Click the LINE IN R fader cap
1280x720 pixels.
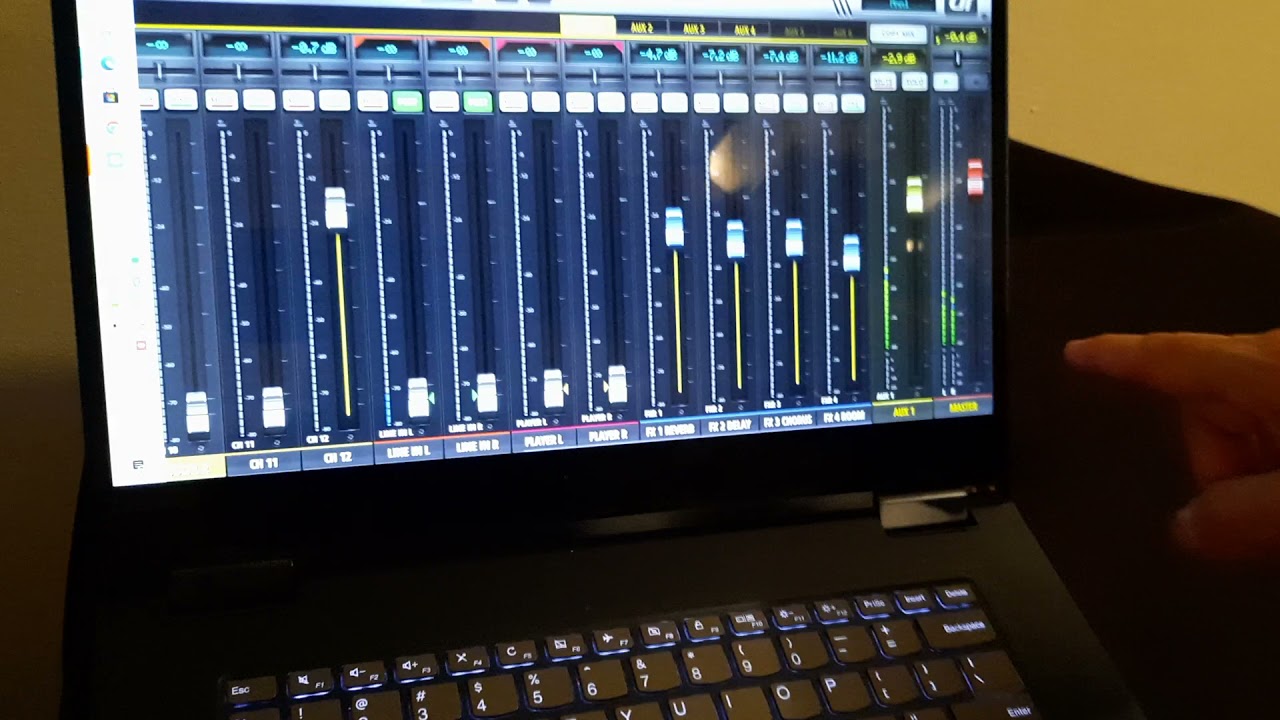(x=486, y=393)
